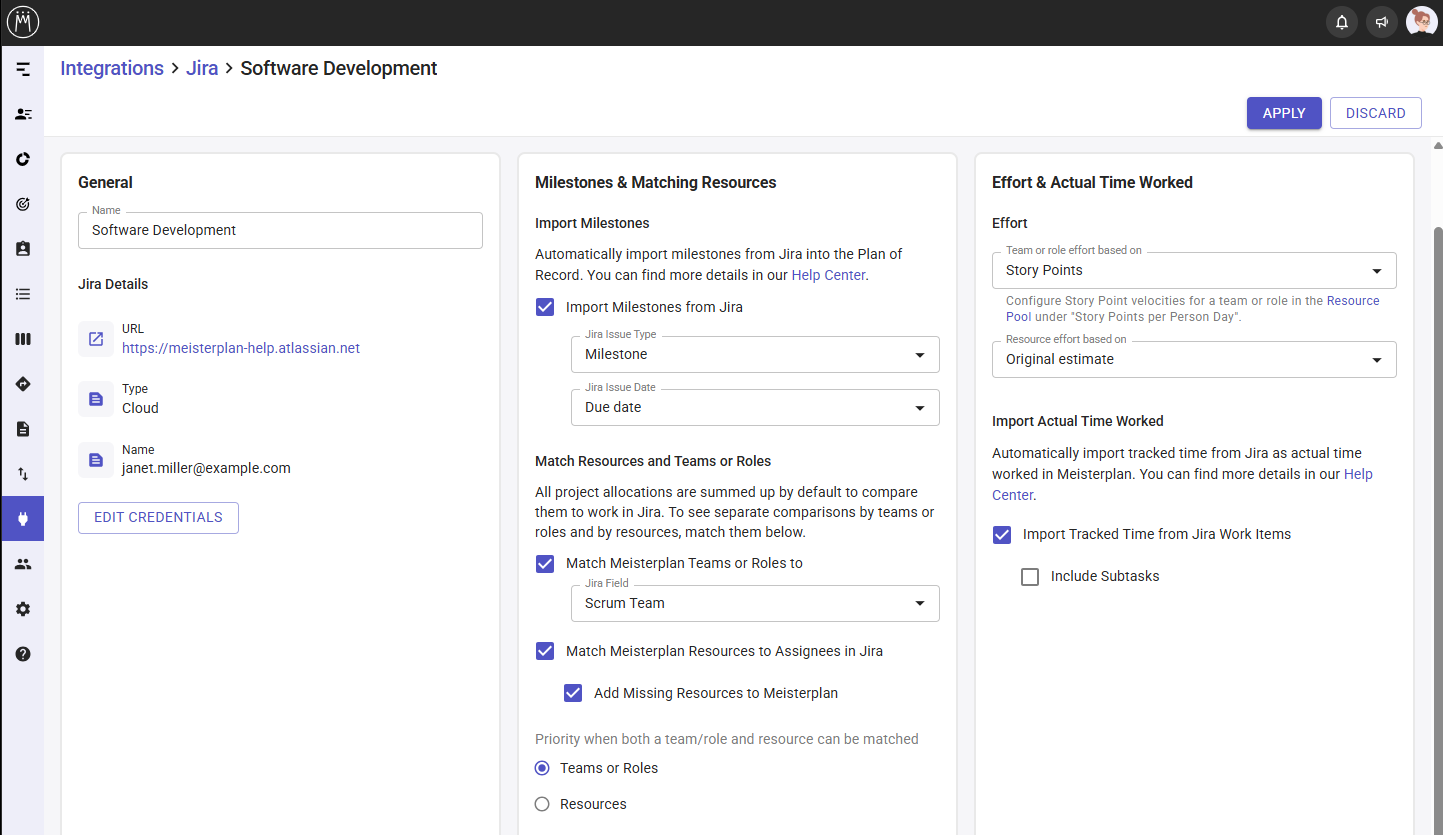Open Resource effort based on dropdown

[x=1194, y=359]
